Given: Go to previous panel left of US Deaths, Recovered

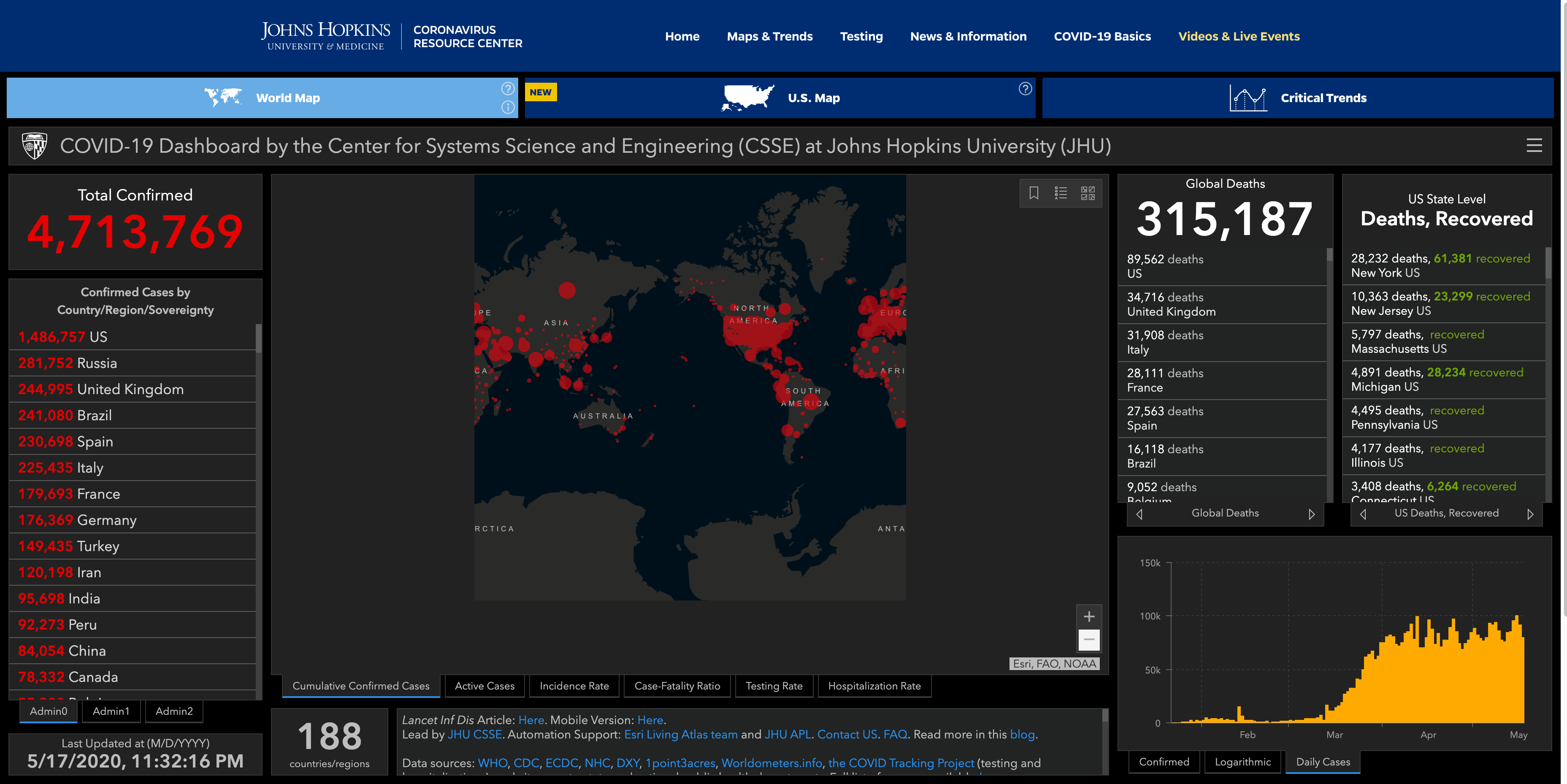Looking at the screenshot, I should (1363, 514).
